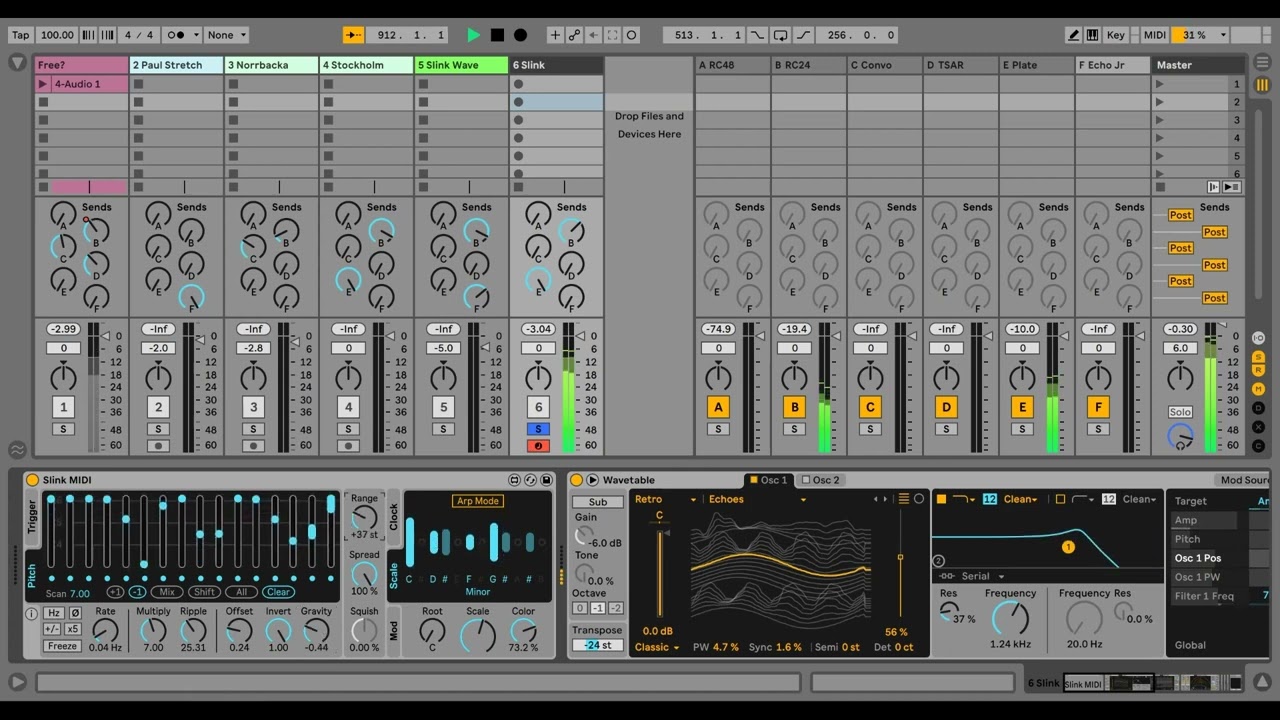The width and height of the screenshot is (1280, 720).
Task: Click the Follow playback arrow icon
Action: coord(354,35)
